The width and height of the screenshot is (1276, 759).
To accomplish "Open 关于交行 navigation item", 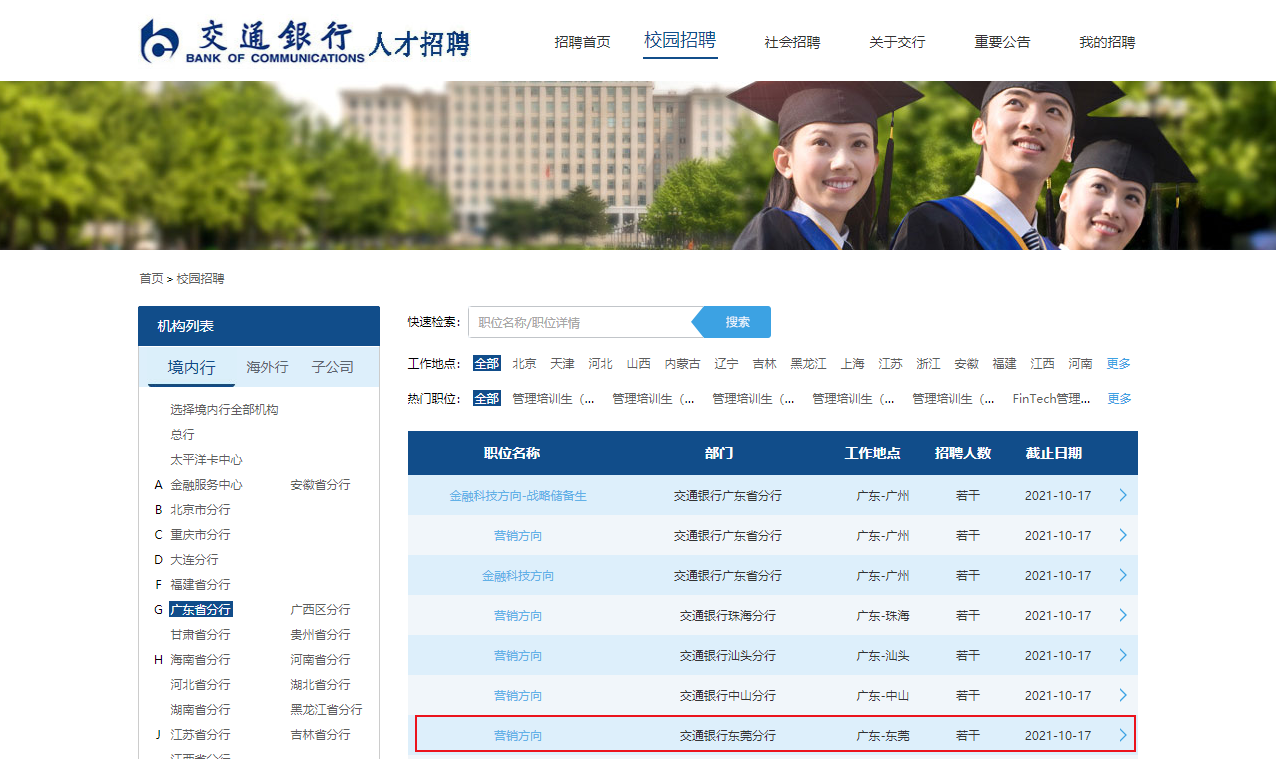I will click(x=897, y=42).
